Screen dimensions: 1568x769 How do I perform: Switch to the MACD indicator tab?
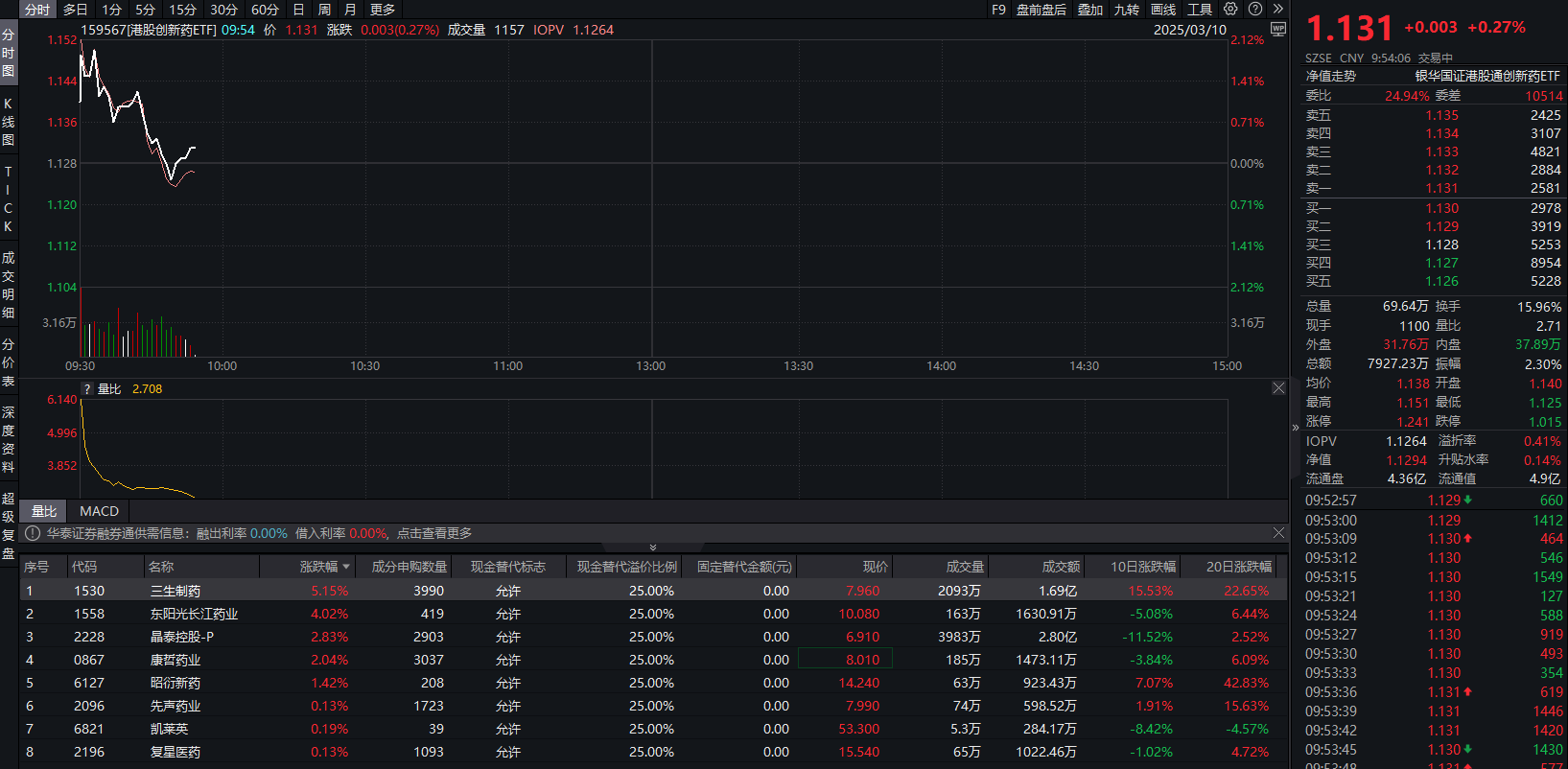[x=99, y=511]
